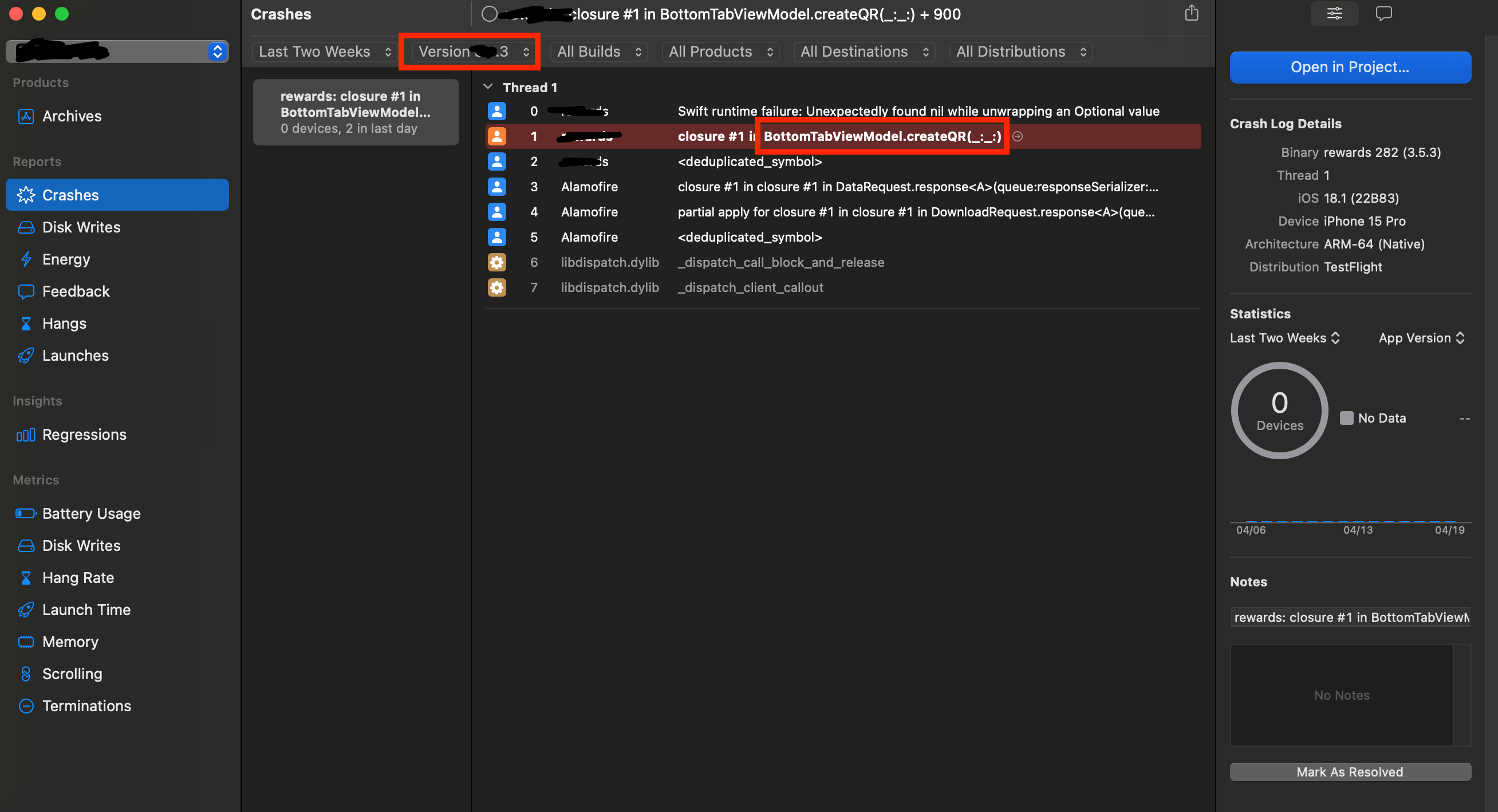1498x812 pixels.
Task: Click Mark As Resolved button
Action: coord(1350,771)
